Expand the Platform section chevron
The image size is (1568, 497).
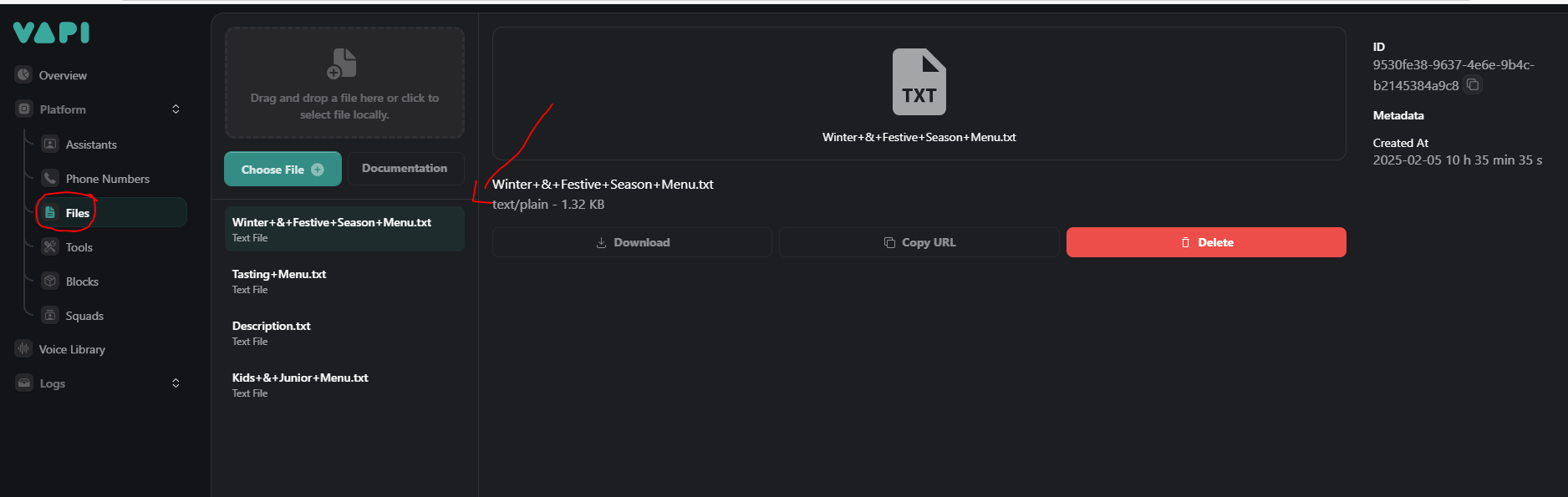(x=176, y=109)
